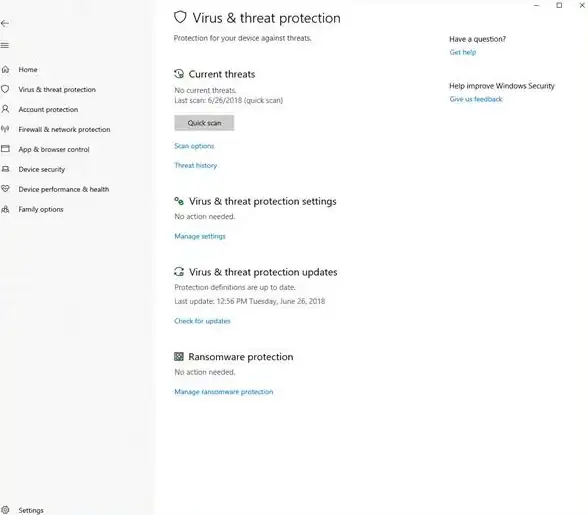This screenshot has height=515, width=588.
Task: Open Scan options link
Action: tap(194, 146)
